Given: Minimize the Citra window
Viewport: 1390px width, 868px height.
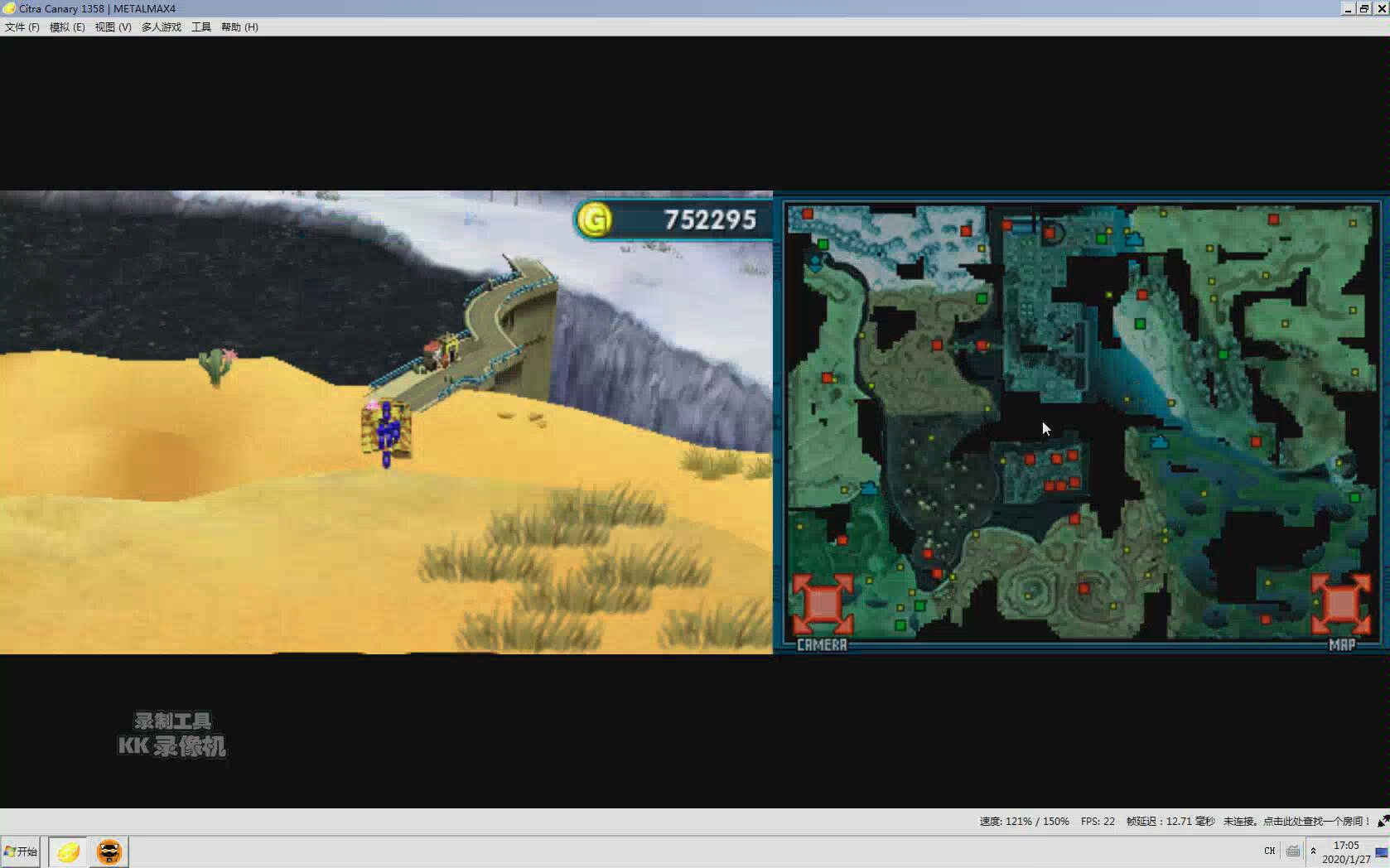Looking at the screenshot, I should click(x=1348, y=8).
